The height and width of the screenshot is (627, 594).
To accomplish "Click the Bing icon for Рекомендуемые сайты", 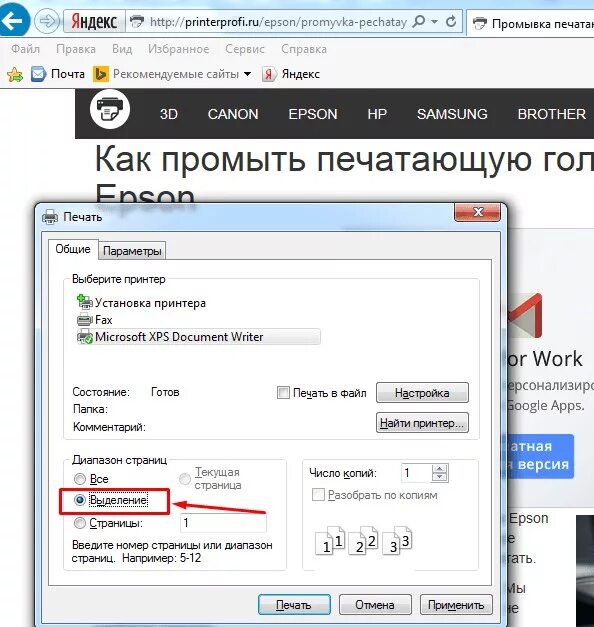I will [100, 74].
